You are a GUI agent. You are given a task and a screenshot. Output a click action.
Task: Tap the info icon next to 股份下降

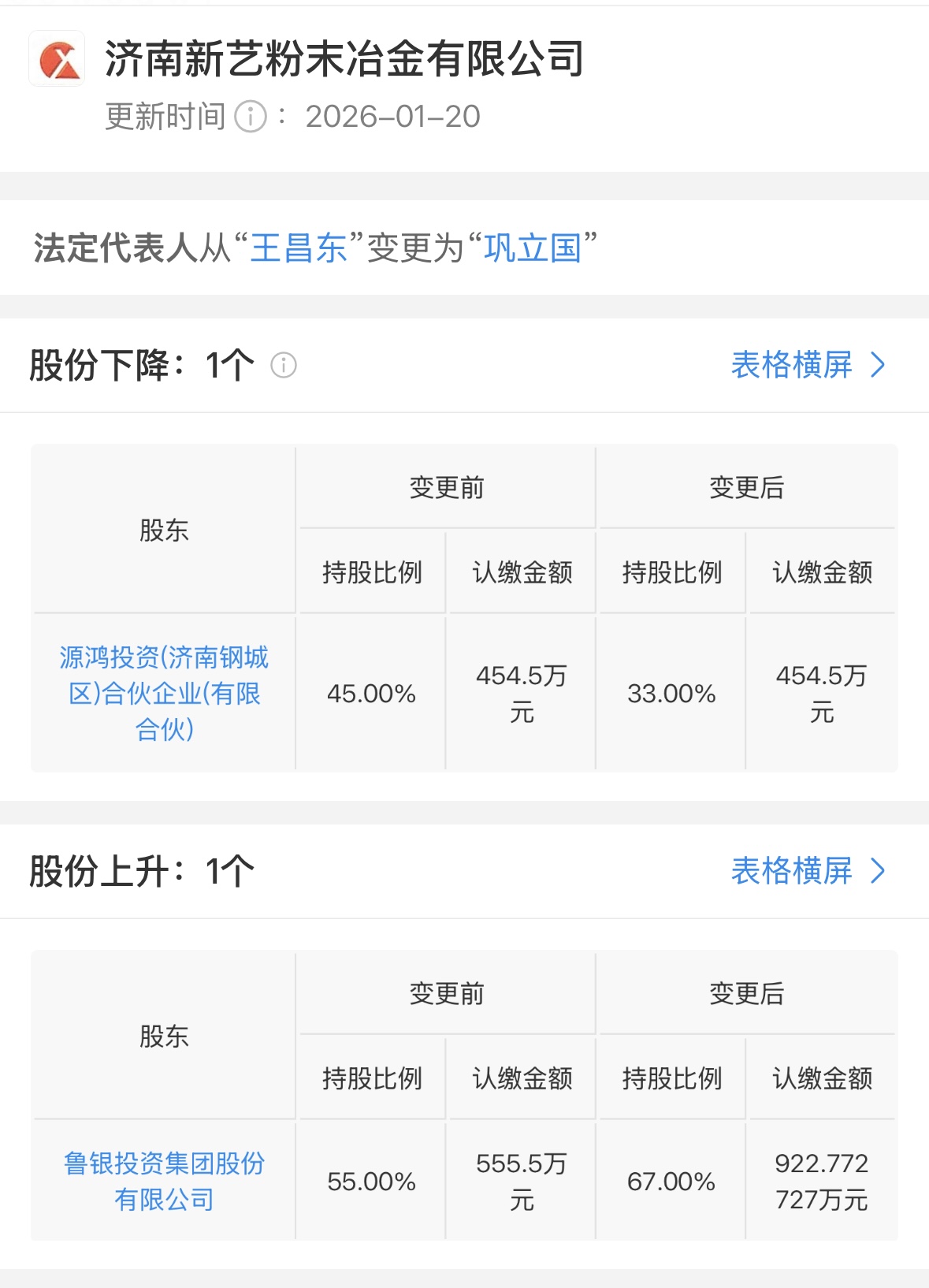click(x=284, y=365)
